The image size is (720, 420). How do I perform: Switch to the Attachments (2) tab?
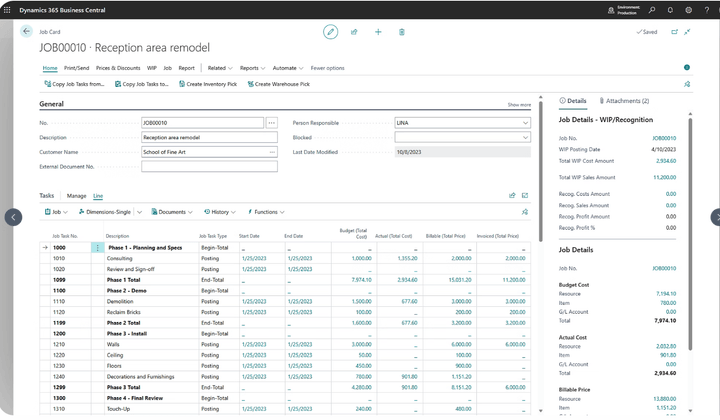click(623, 101)
